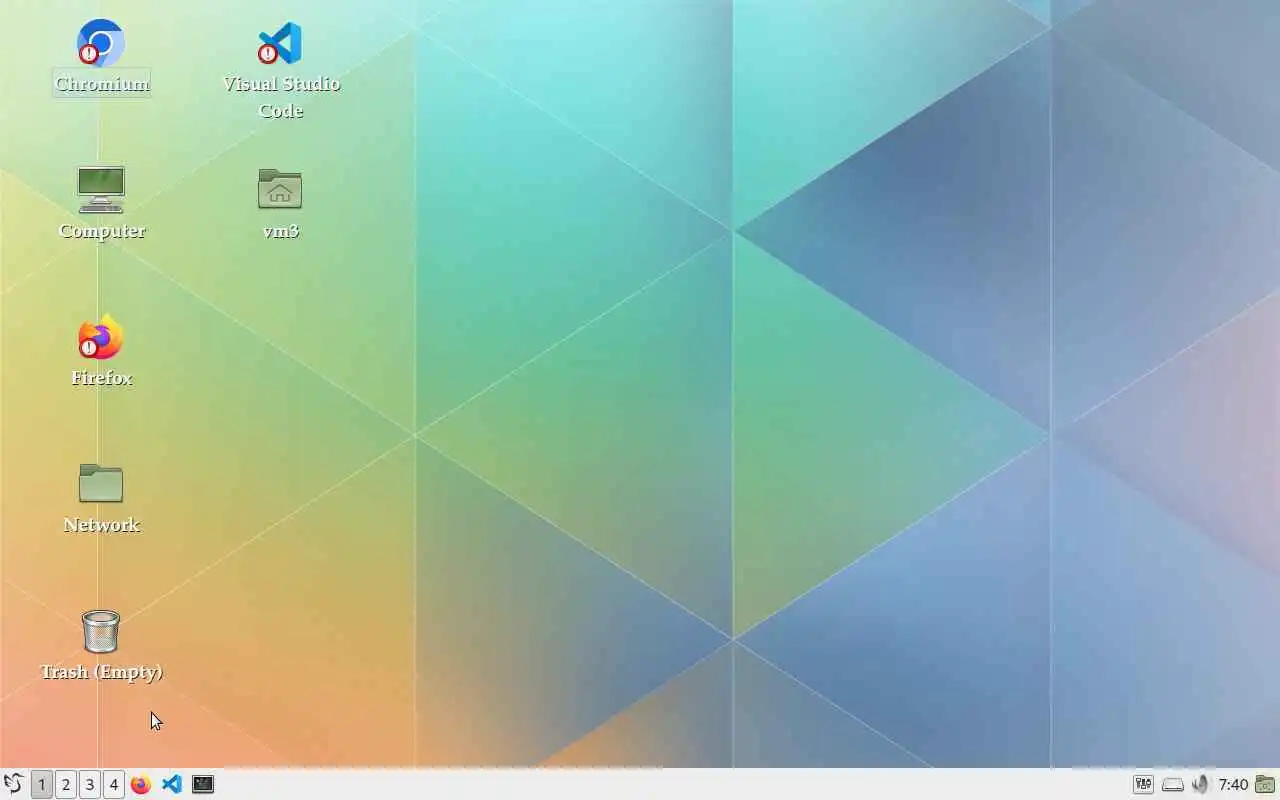Launch Visual Studio Code from the taskbar
Image resolution: width=1280 pixels, height=800 pixels.
172,784
